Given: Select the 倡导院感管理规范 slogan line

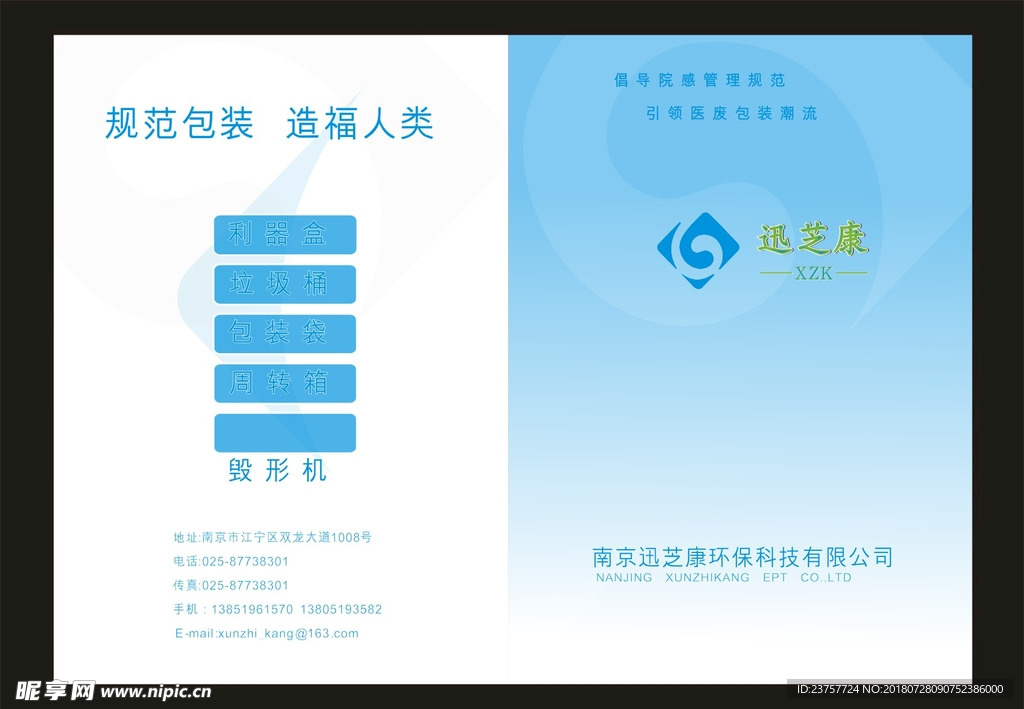Looking at the screenshot, I should coord(700,80).
